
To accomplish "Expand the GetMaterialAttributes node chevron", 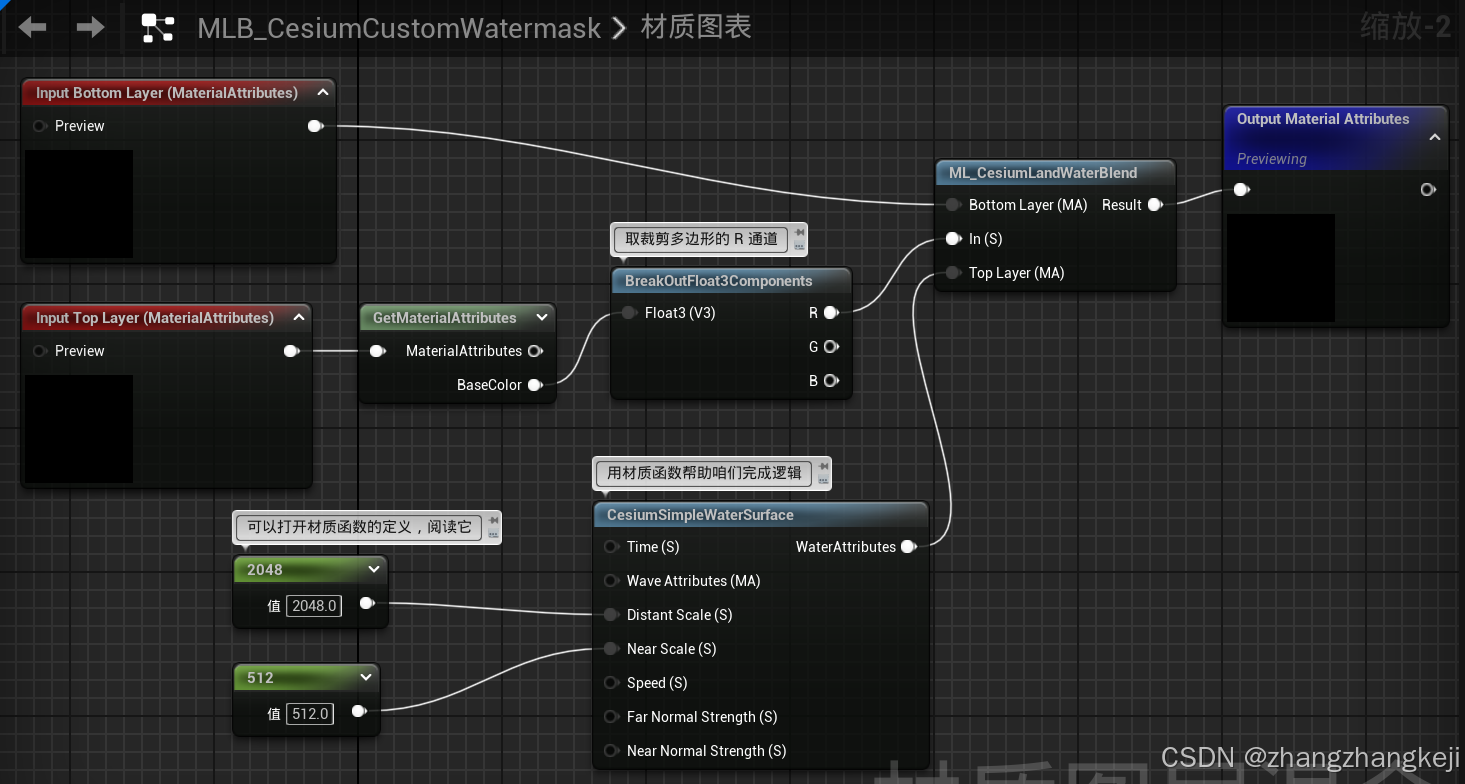I will point(542,318).
